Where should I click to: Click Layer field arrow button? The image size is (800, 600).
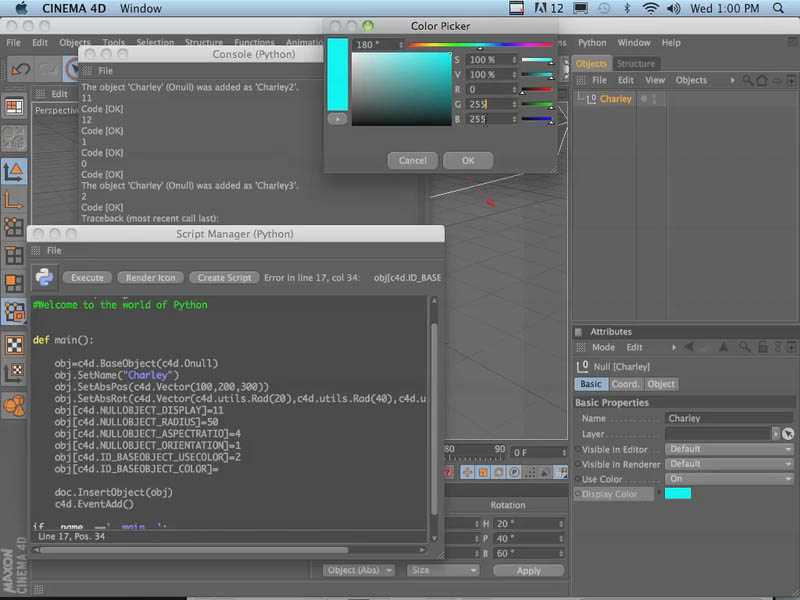[776, 434]
